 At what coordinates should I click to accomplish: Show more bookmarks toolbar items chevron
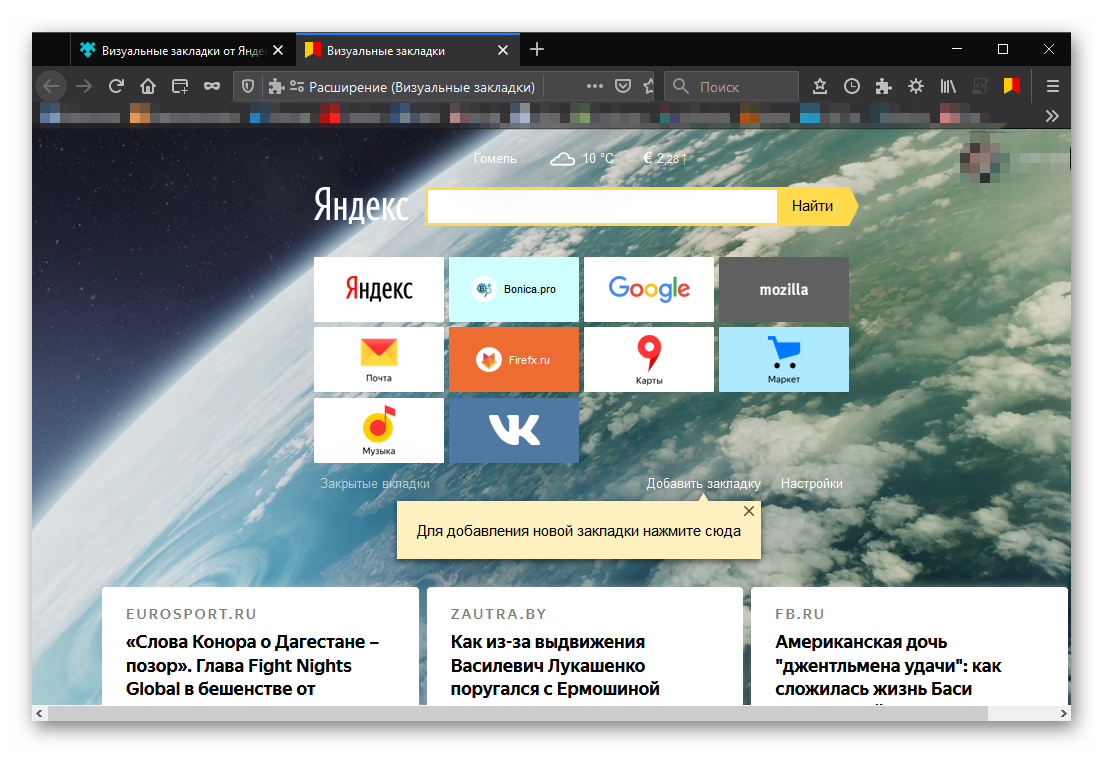[x=1052, y=116]
